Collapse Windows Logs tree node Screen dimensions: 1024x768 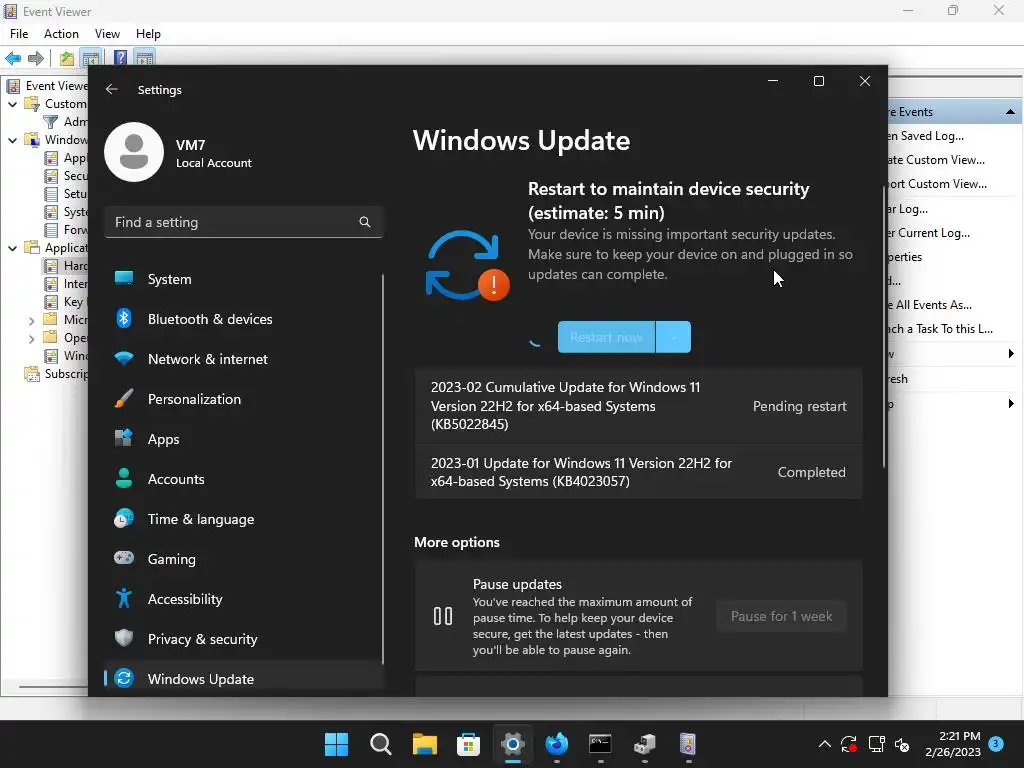pyautogui.click(x=12, y=140)
